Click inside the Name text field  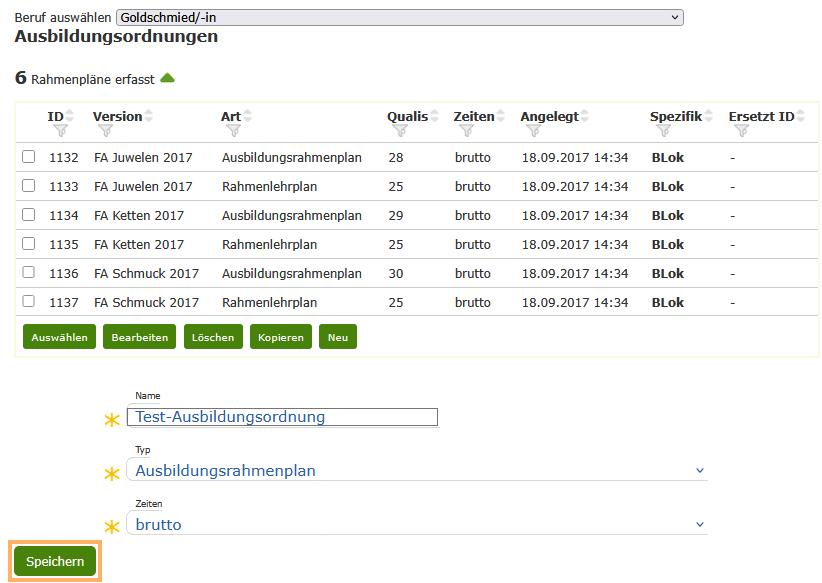point(281,417)
